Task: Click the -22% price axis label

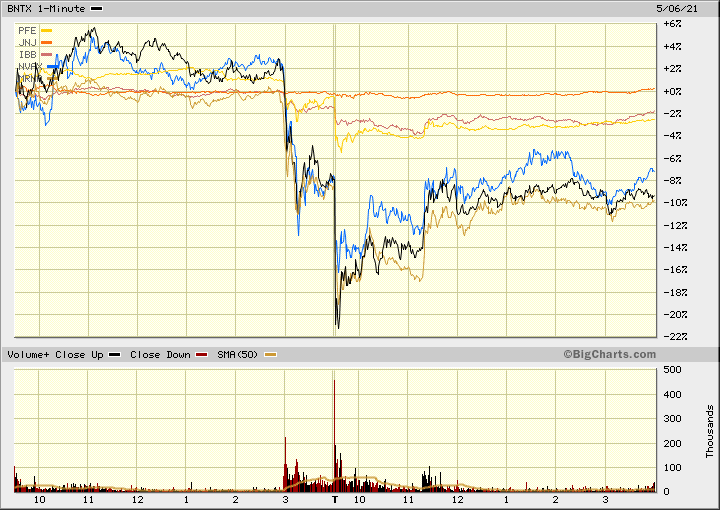Action: point(675,336)
